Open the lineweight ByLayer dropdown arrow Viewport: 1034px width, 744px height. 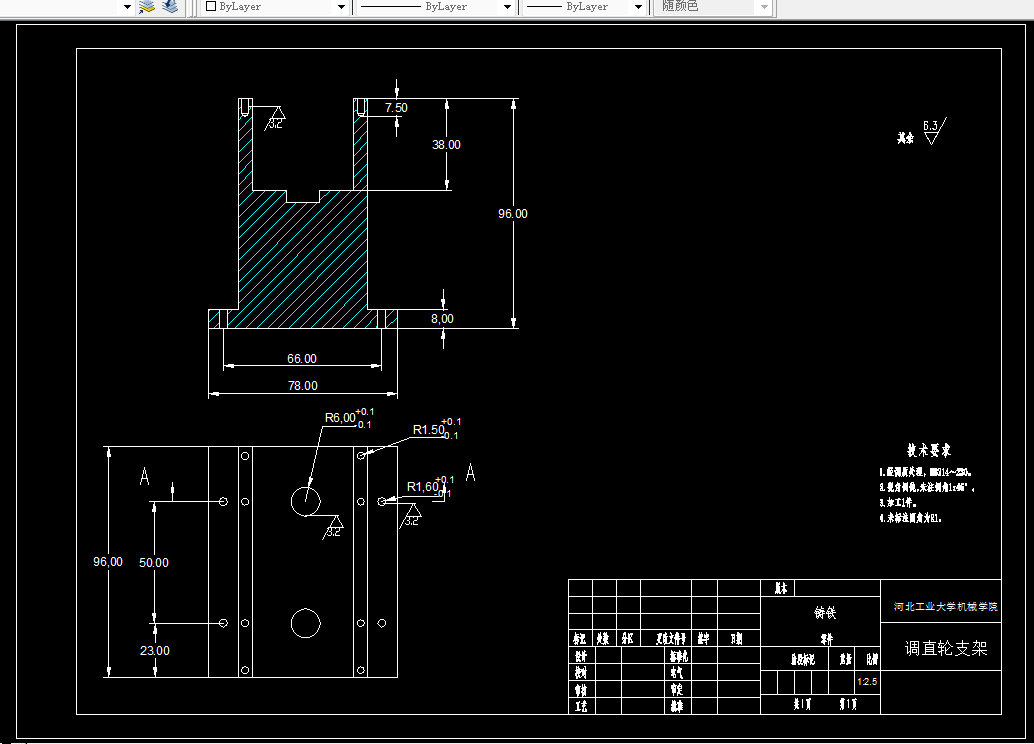pyautogui.click(x=638, y=7)
